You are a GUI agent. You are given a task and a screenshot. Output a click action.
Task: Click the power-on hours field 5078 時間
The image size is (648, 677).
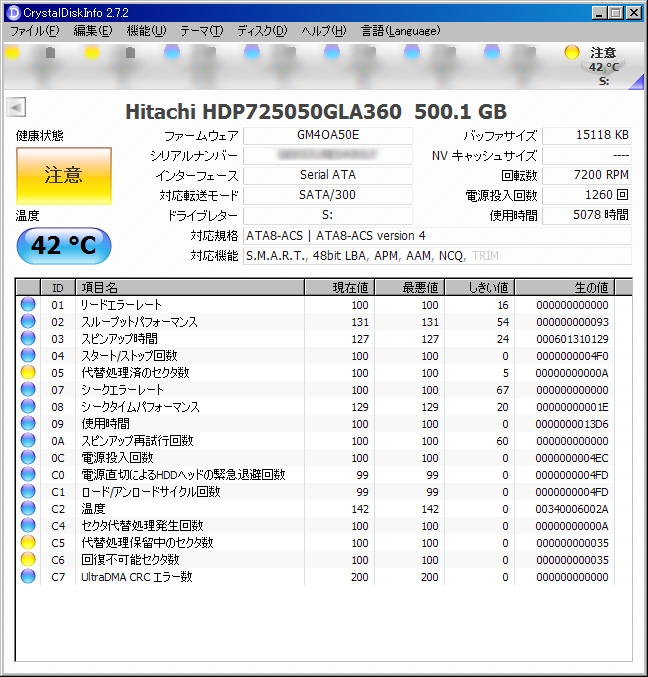pos(587,215)
